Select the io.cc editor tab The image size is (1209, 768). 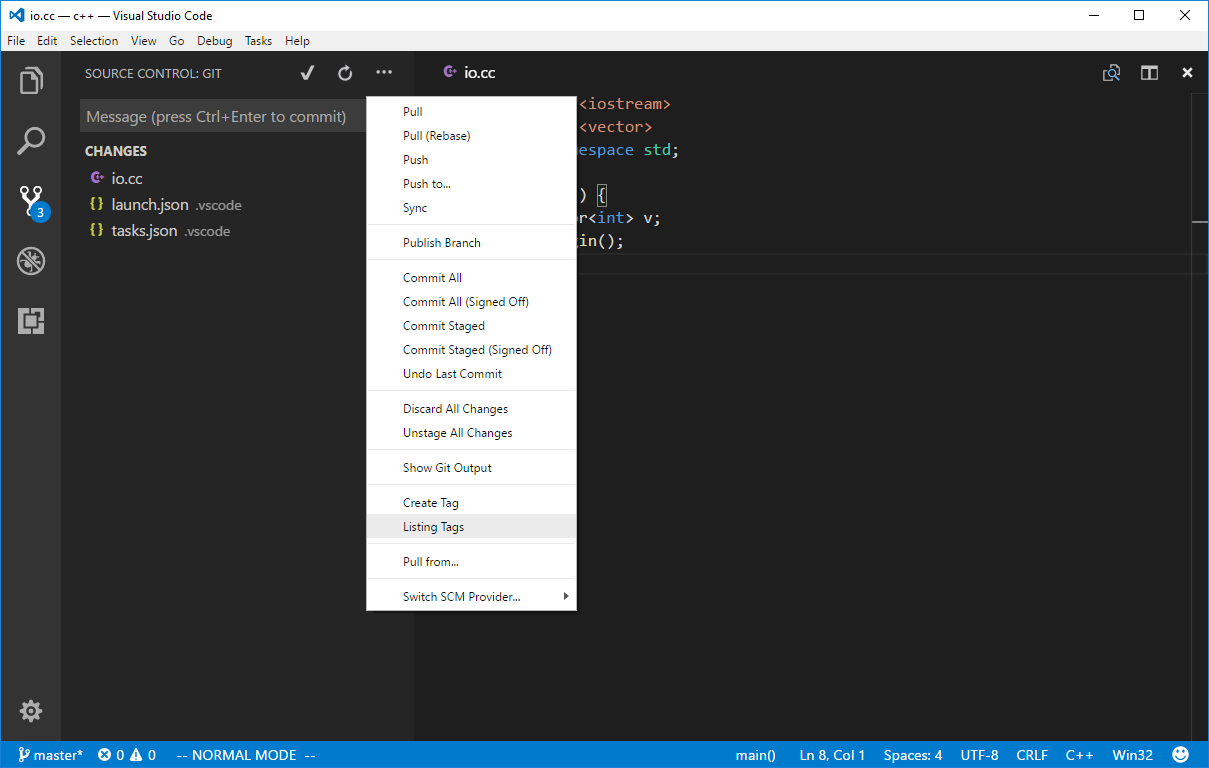click(x=469, y=73)
